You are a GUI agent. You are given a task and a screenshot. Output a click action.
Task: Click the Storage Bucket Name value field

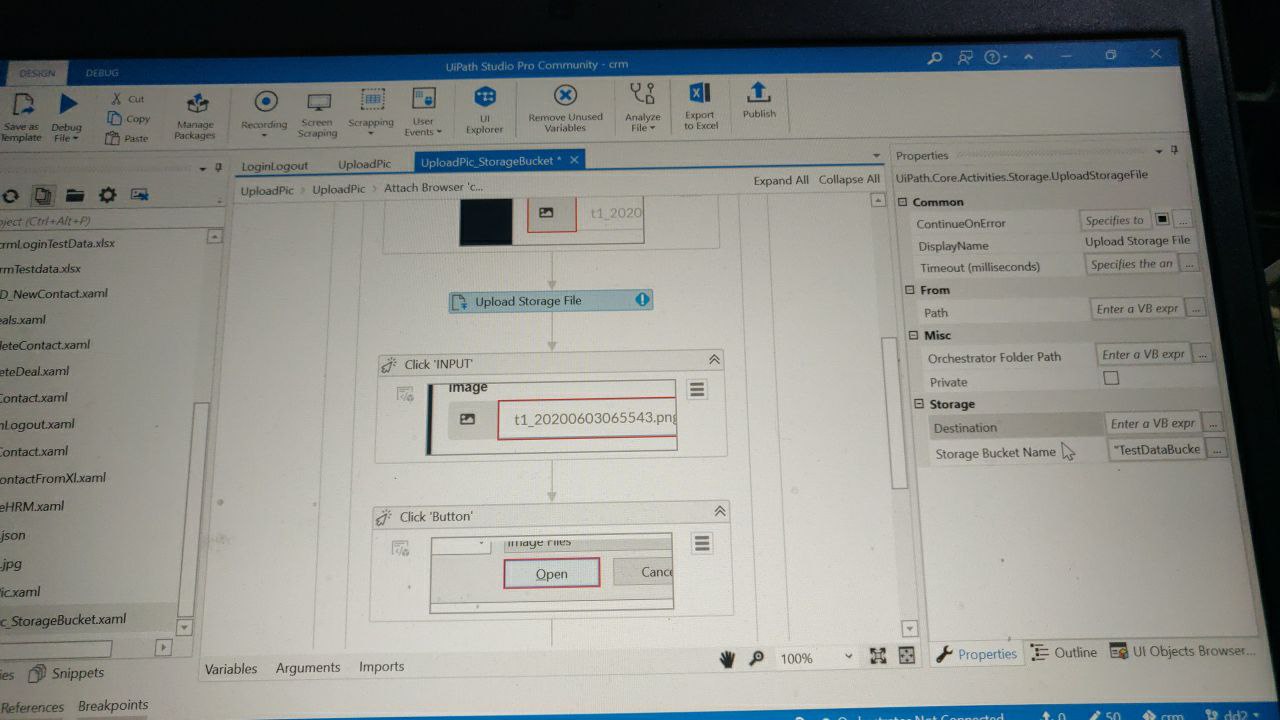(x=1157, y=450)
